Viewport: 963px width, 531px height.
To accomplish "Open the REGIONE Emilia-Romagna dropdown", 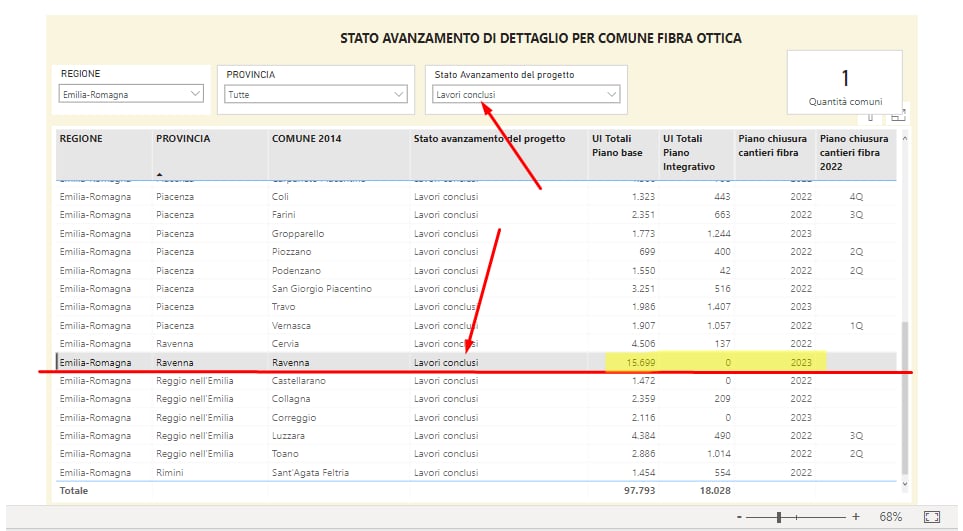I will 131,95.
